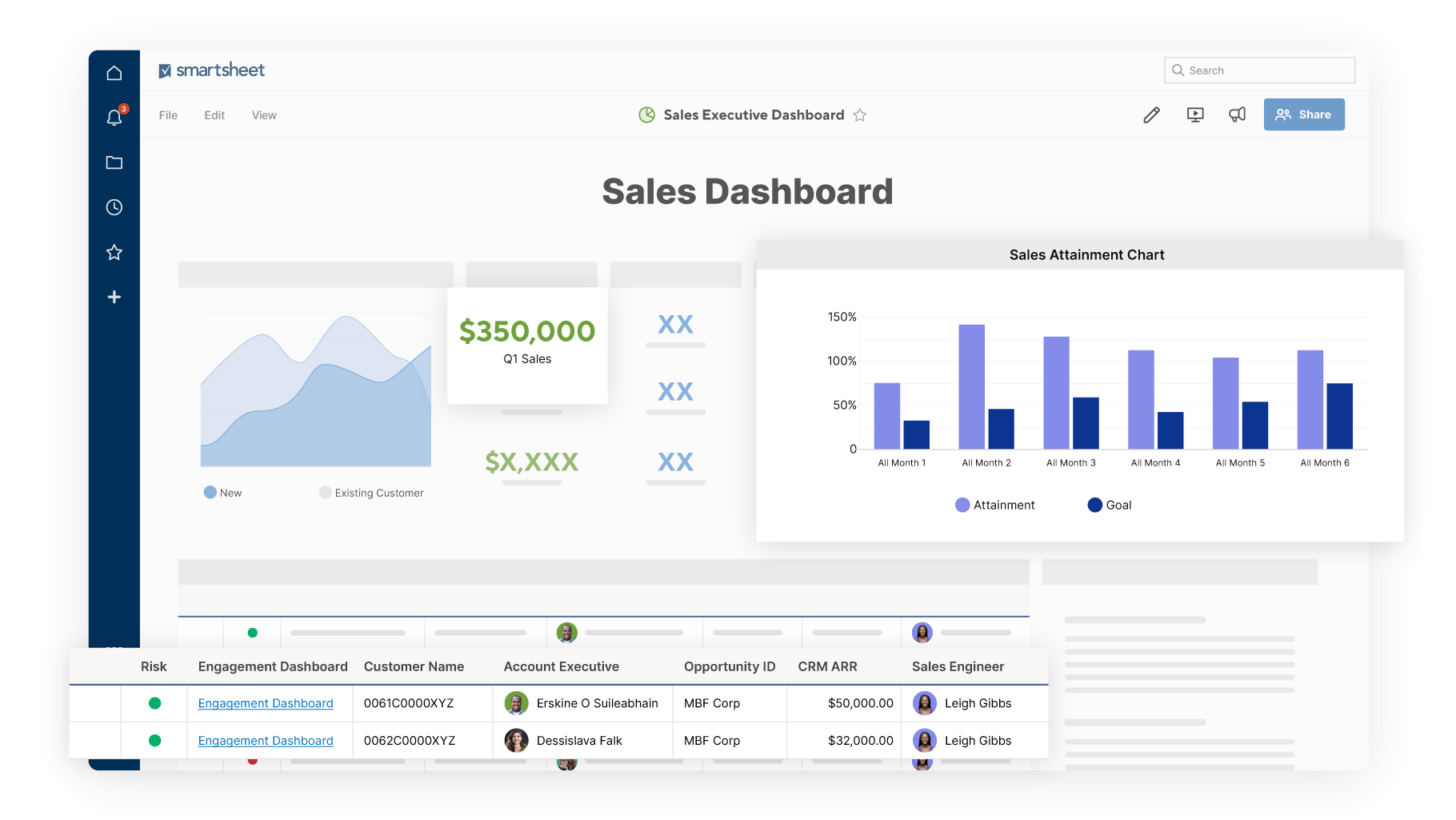Enter presentation mode via the monitor icon
The width and height of the screenshot is (1456, 820).
tap(1194, 114)
